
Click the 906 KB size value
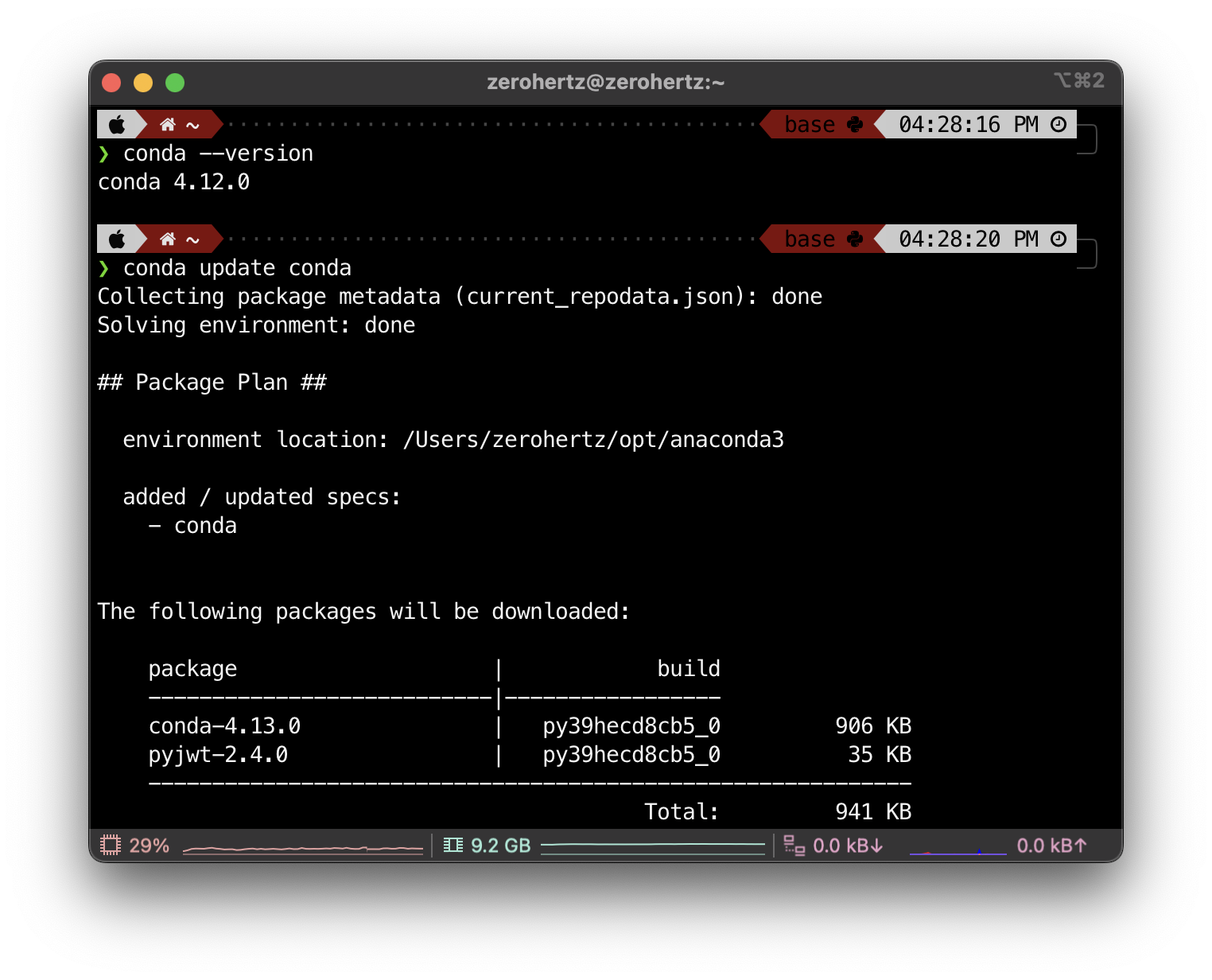[x=874, y=726]
